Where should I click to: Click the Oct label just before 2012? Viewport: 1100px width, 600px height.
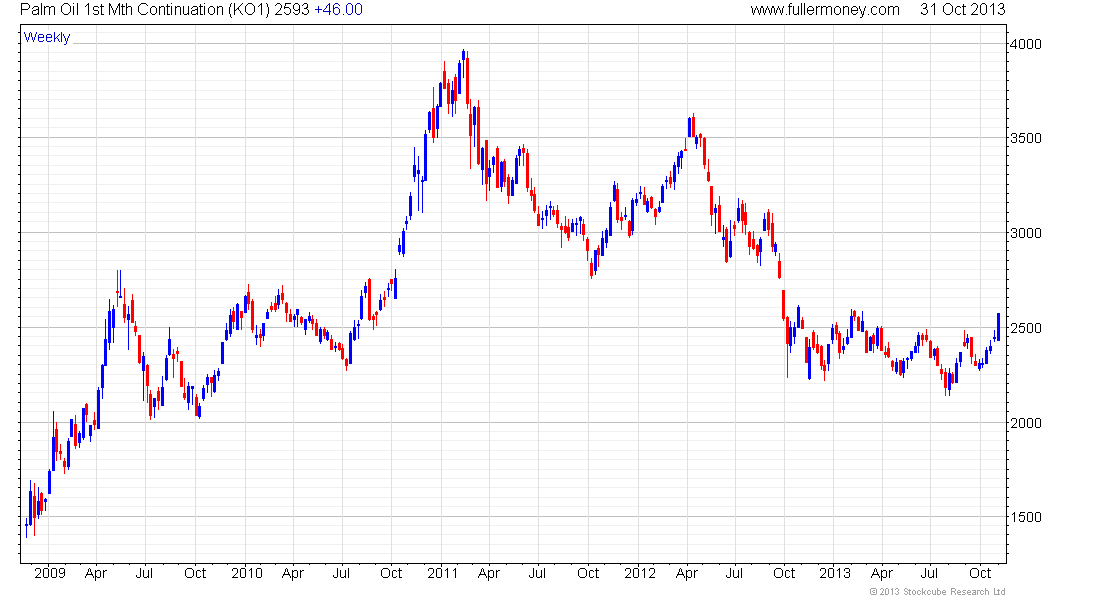pos(588,573)
